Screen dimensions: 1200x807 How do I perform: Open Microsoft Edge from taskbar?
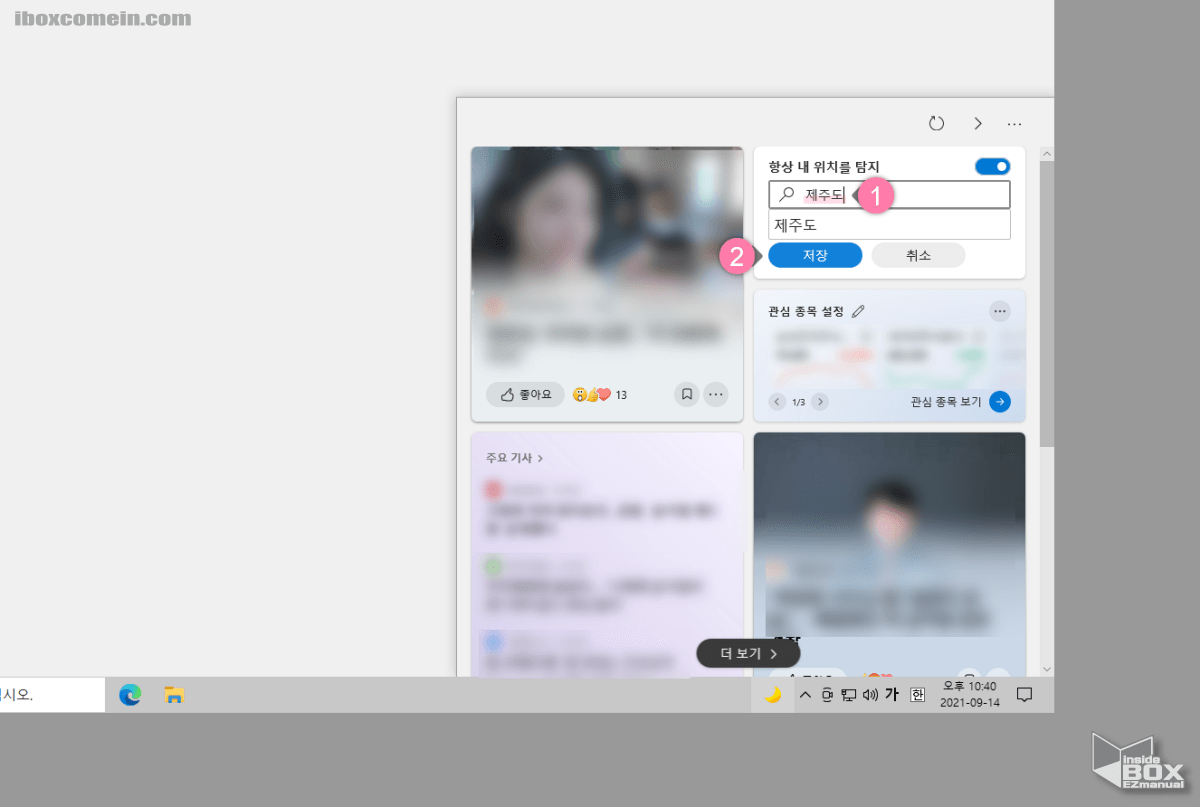point(130,695)
